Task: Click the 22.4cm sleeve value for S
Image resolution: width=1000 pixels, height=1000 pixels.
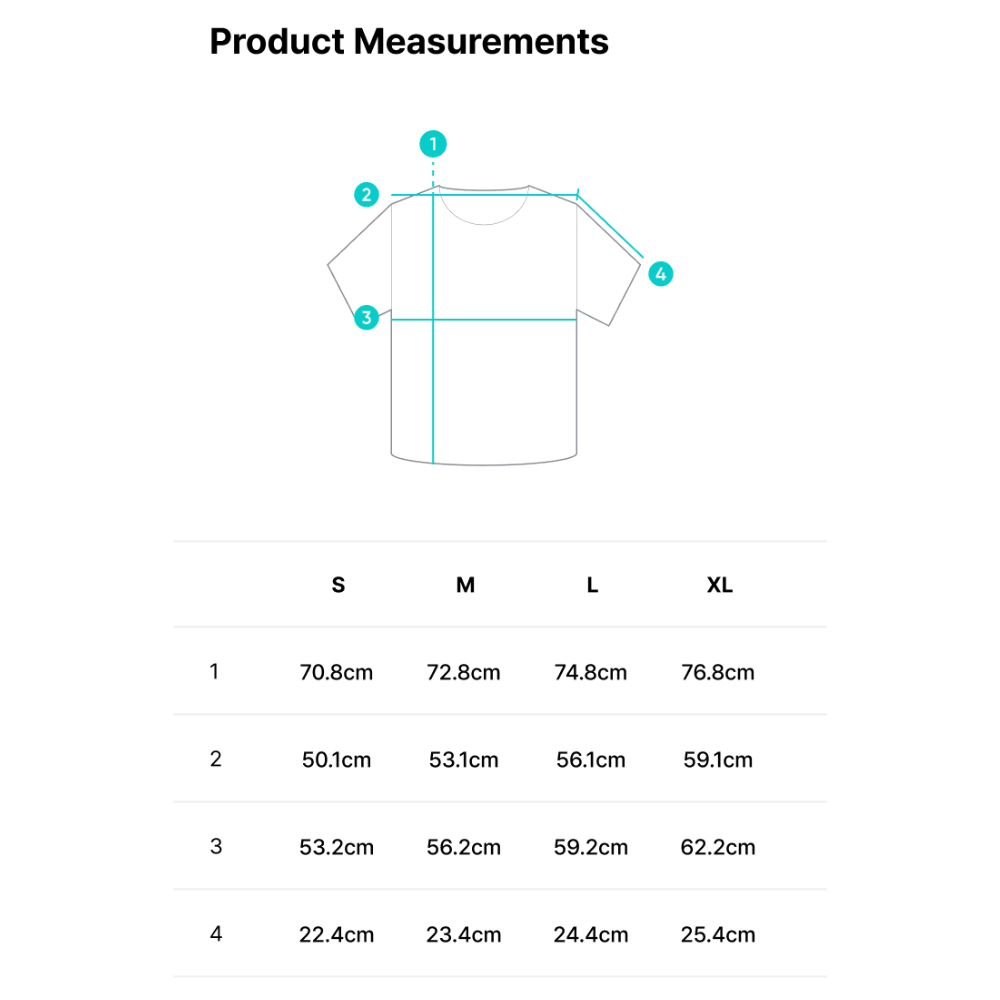Action: click(336, 934)
